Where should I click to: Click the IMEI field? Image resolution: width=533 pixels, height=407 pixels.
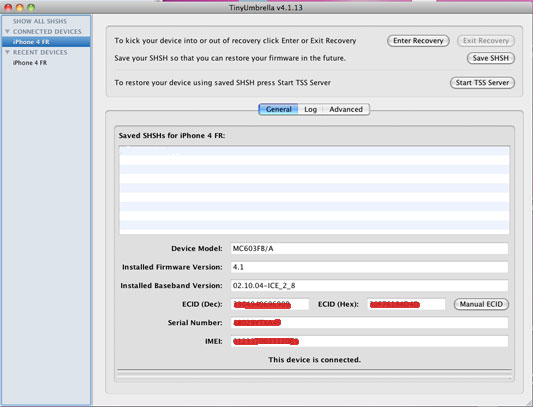tap(369, 341)
